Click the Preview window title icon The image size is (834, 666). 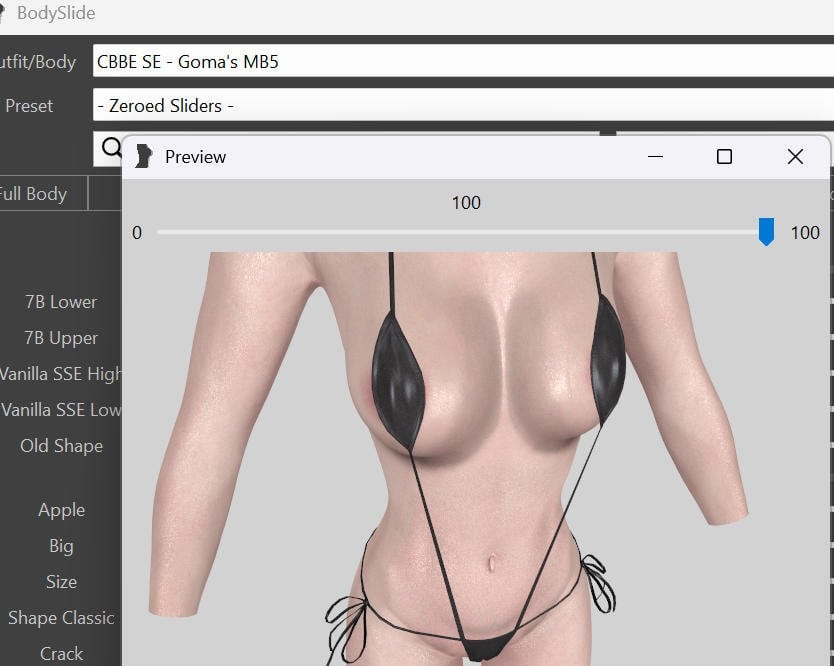(143, 156)
